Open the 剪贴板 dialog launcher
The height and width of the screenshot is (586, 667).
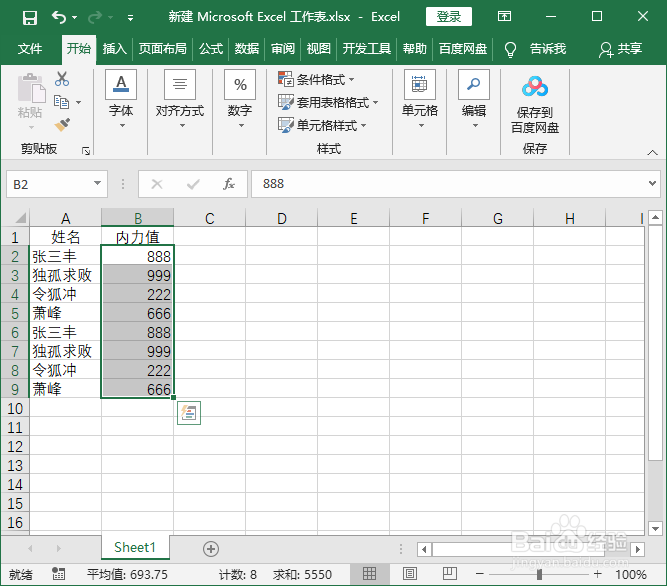(86, 151)
